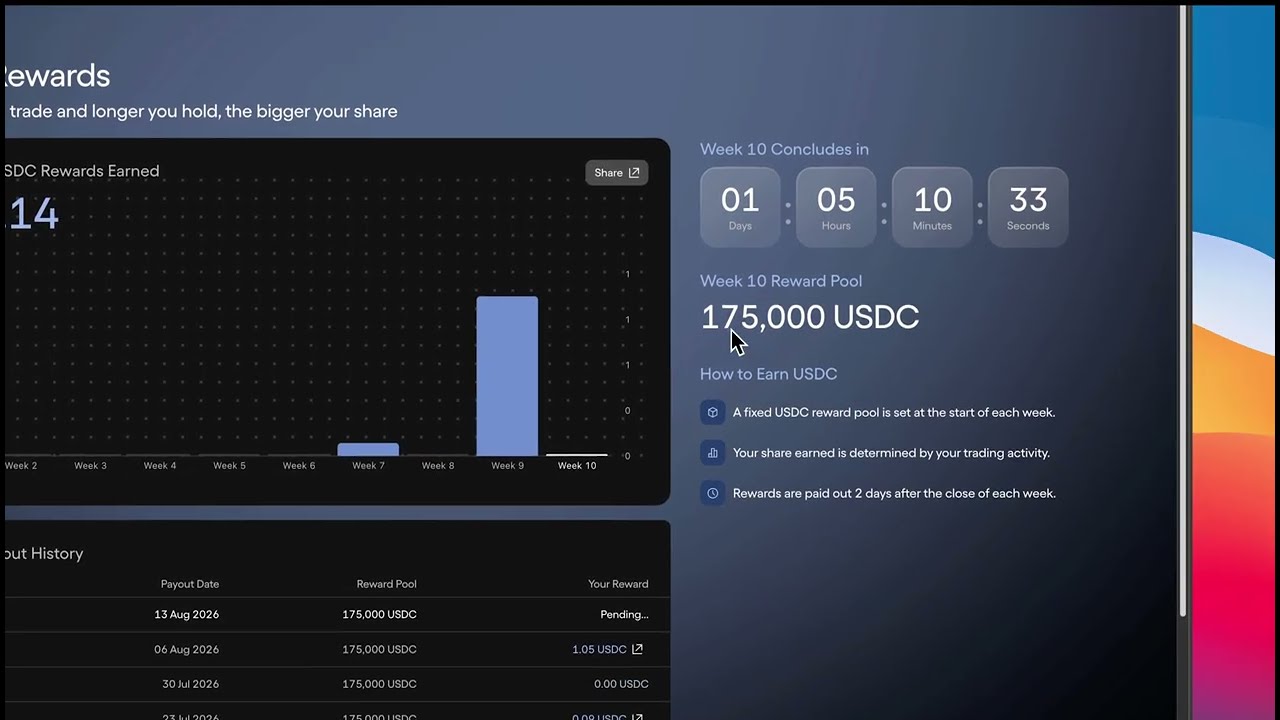Select the Week 4 axis label
This screenshot has width=1280, height=720.
coord(160,466)
